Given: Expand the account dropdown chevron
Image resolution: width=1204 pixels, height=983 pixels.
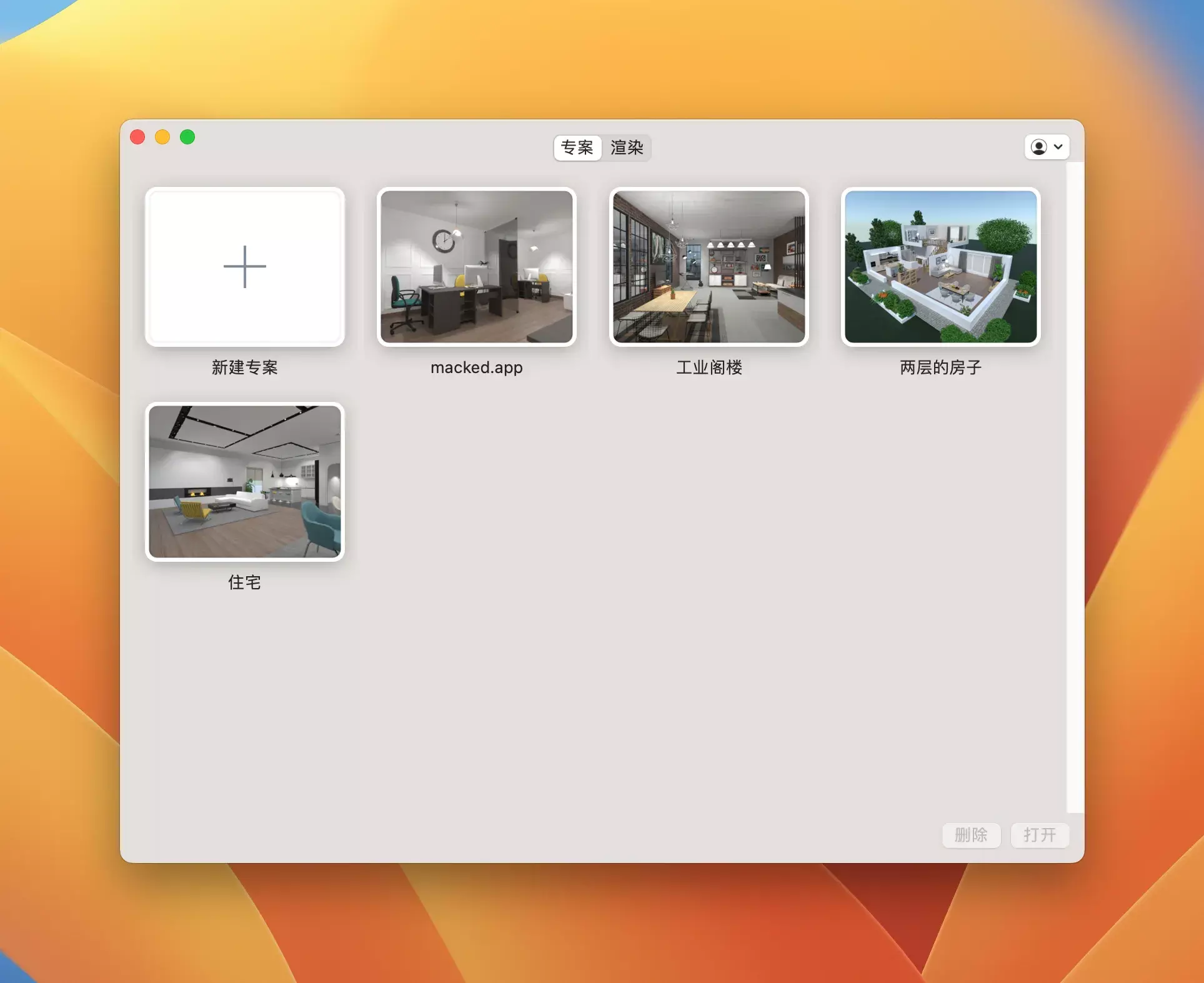Looking at the screenshot, I should tap(1058, 147).
